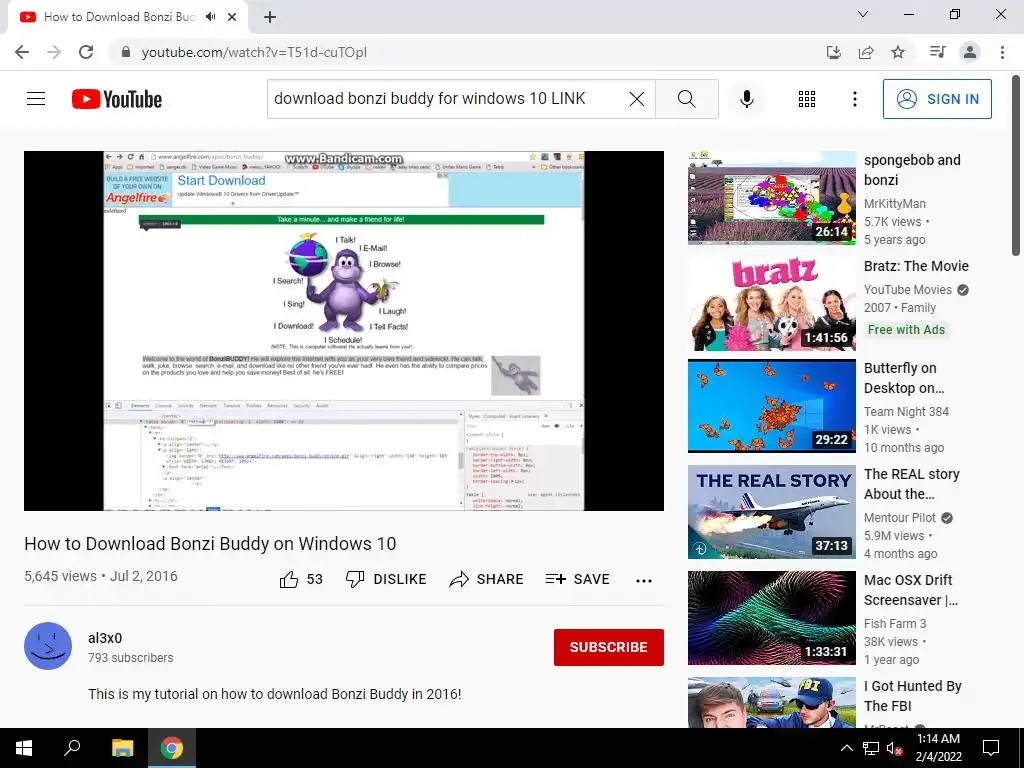Subscribe to the al3x0 channel
The height and width of the screenshot is (768, 1024).
609,647
